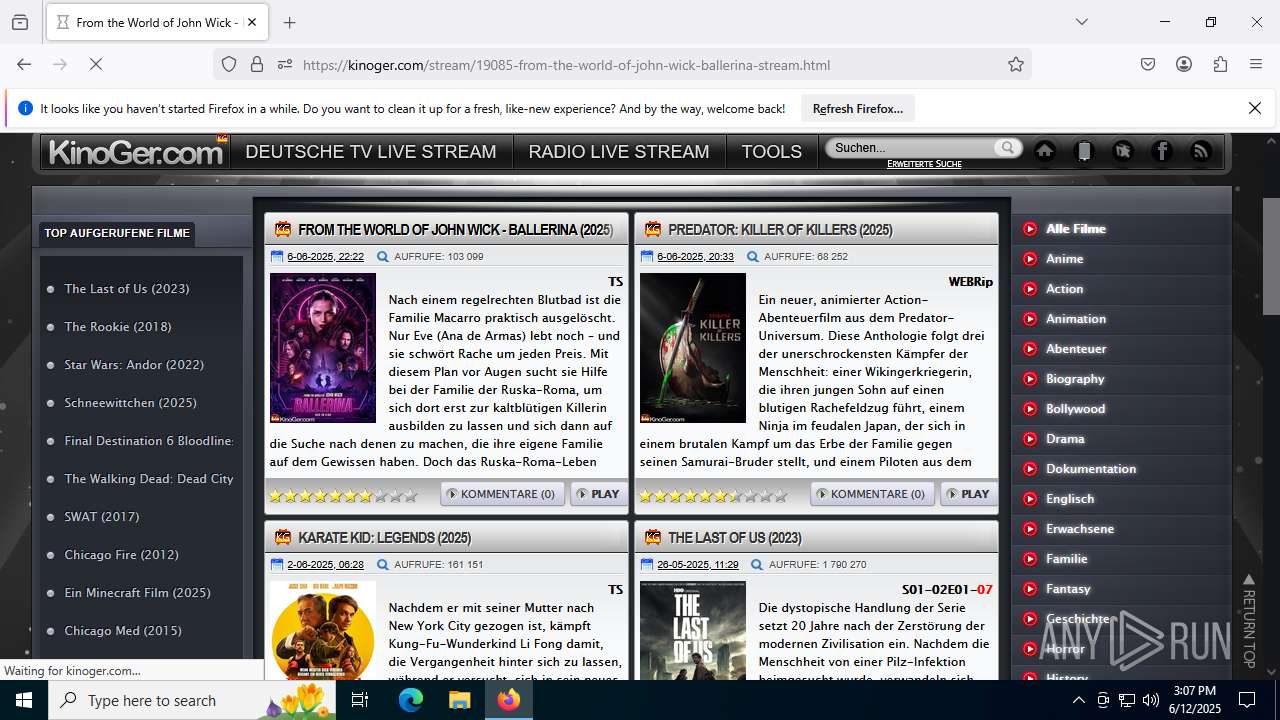Open SWAT (2017) in top list
The image size is (1280, 720).
[102, 517]
